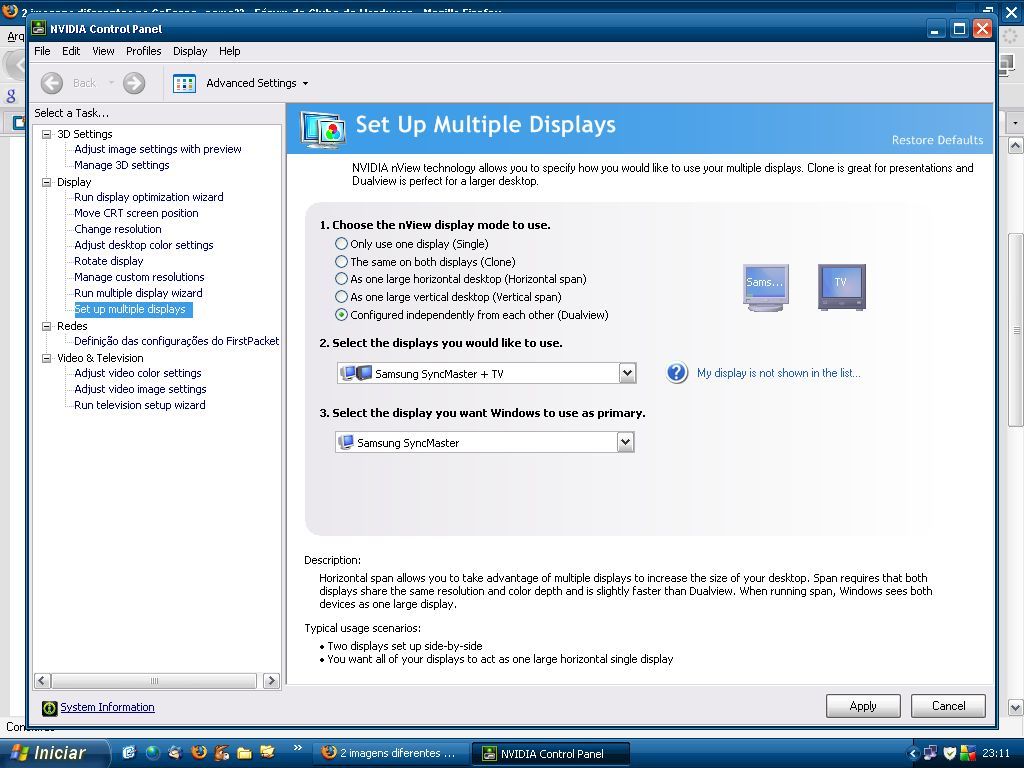The height and width of the screenshot is (768, 1024).
Task: Click the Samsung monitor display icon
Action: [x=765, y=287]
